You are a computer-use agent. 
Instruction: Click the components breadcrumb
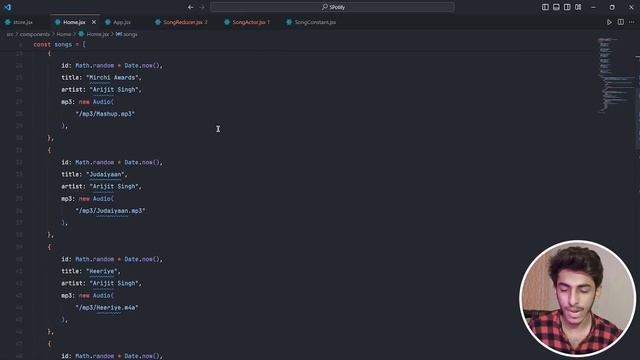pos(35,34)
